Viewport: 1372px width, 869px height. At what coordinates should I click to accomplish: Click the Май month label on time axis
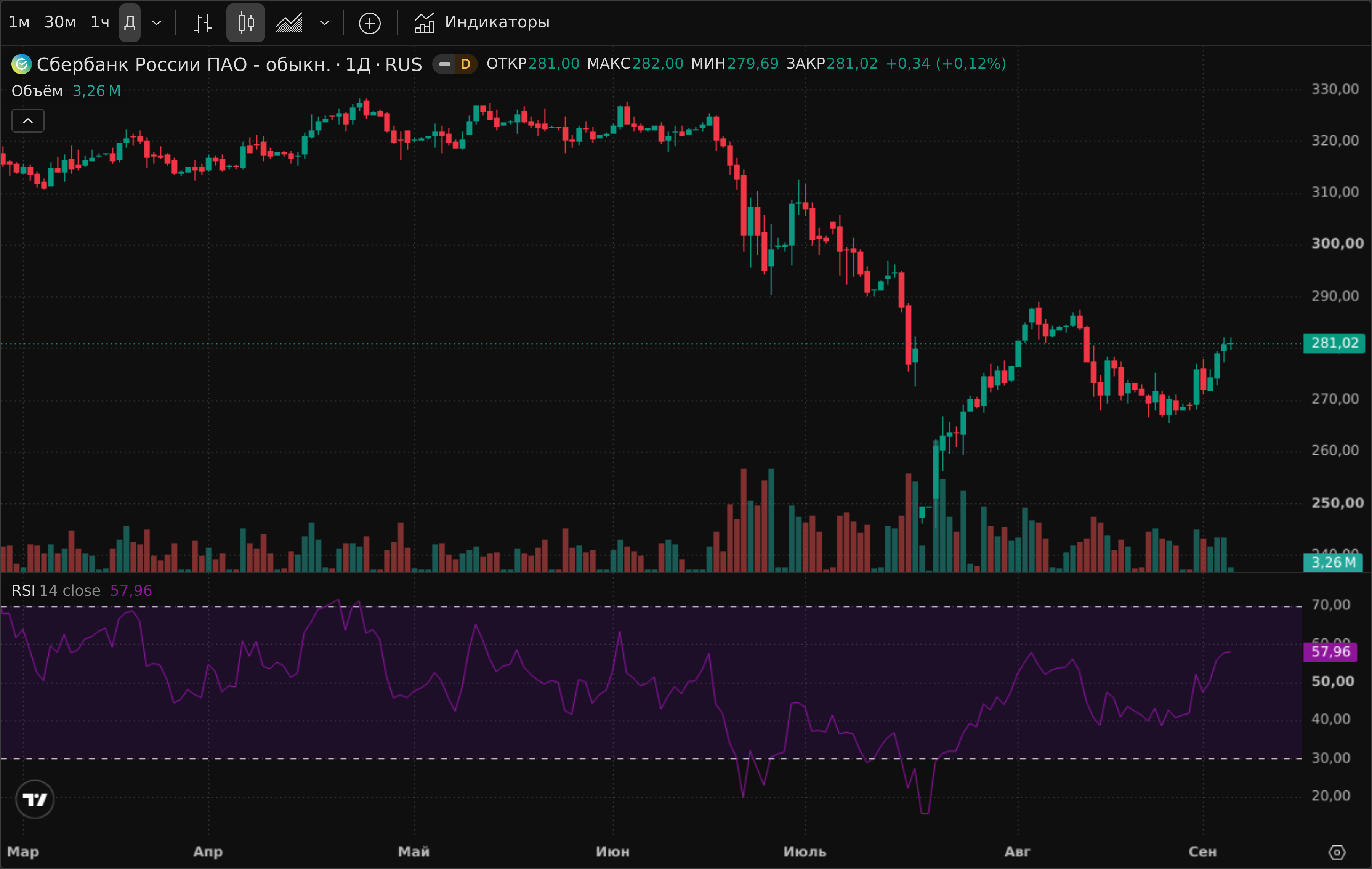point(414,852)
